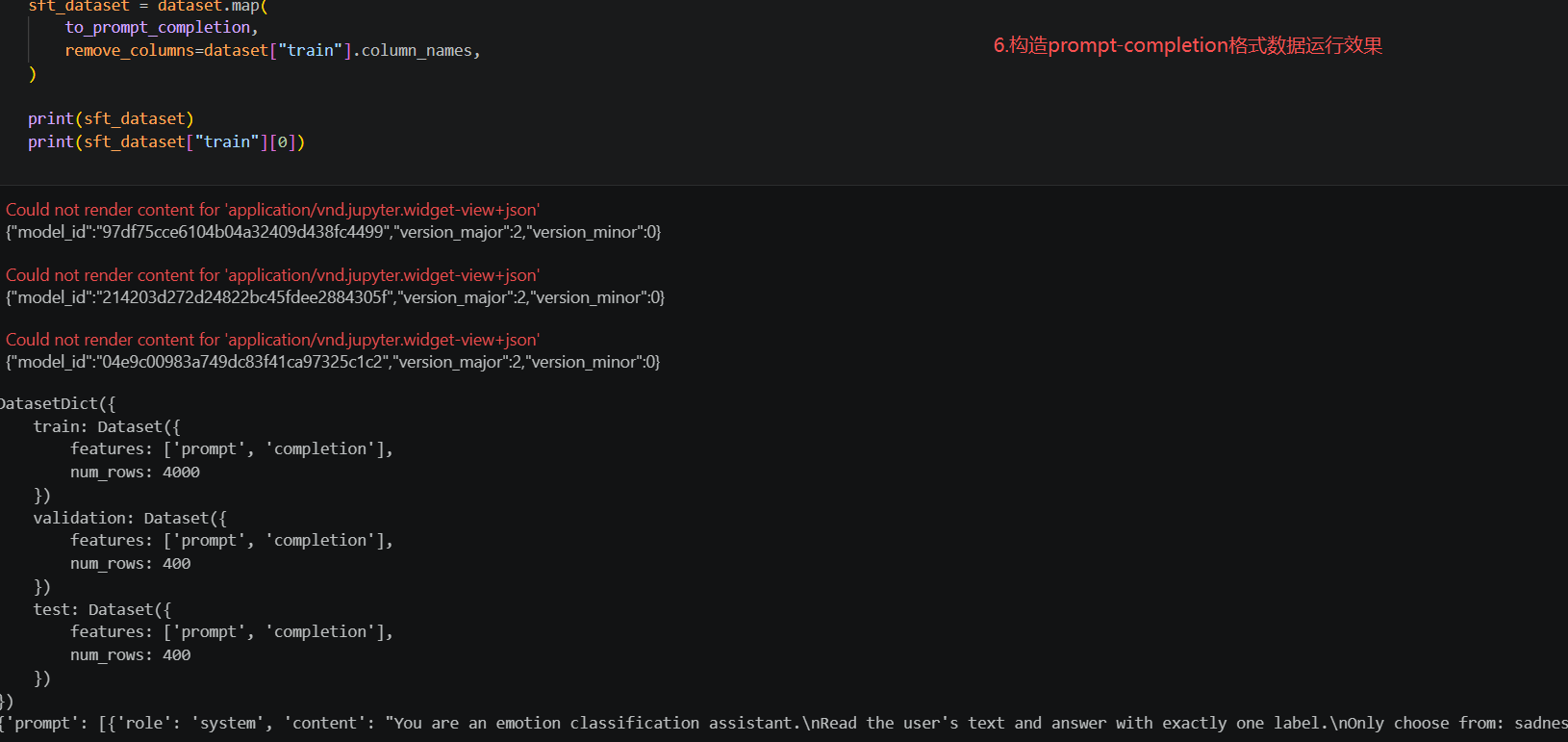Click the features line under test
This screenshot has width=1568, height=742.
[232, 631]
